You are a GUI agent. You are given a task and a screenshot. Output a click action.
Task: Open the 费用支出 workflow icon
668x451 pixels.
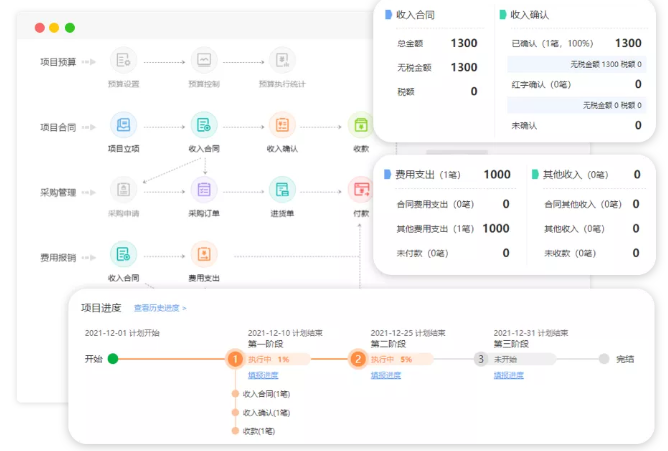[204, 254]
